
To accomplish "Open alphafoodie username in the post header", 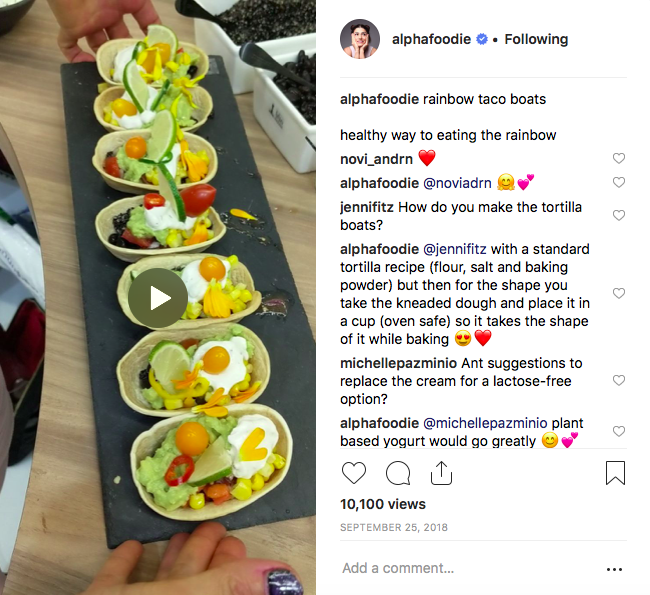I will pos(431,39).
